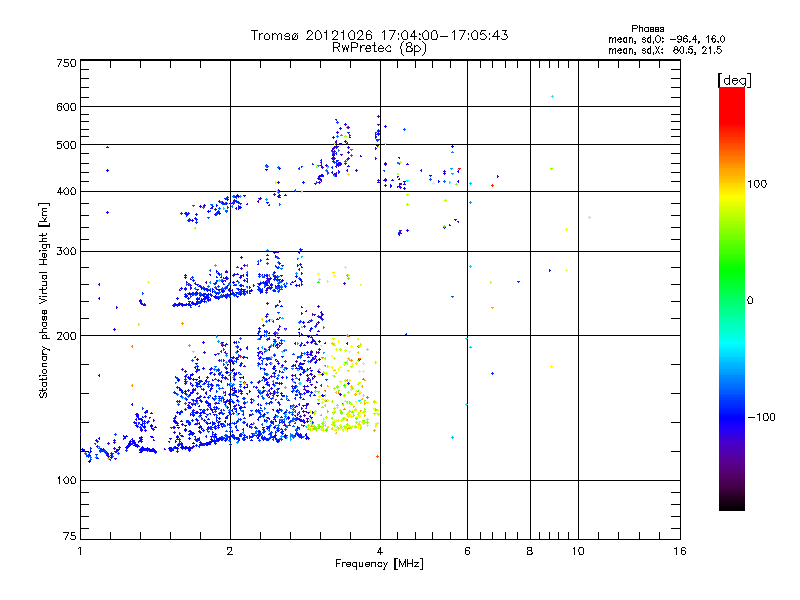Click the colorbar tick label '0'
This screenshot has width=800, height=600.
coord(750,301)
